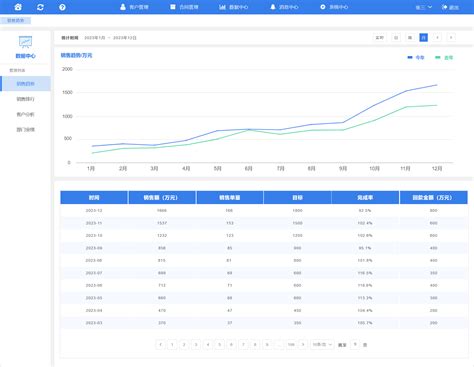Click the 12月 label on chart axis
474x367 pixels.
coord(437,169)
